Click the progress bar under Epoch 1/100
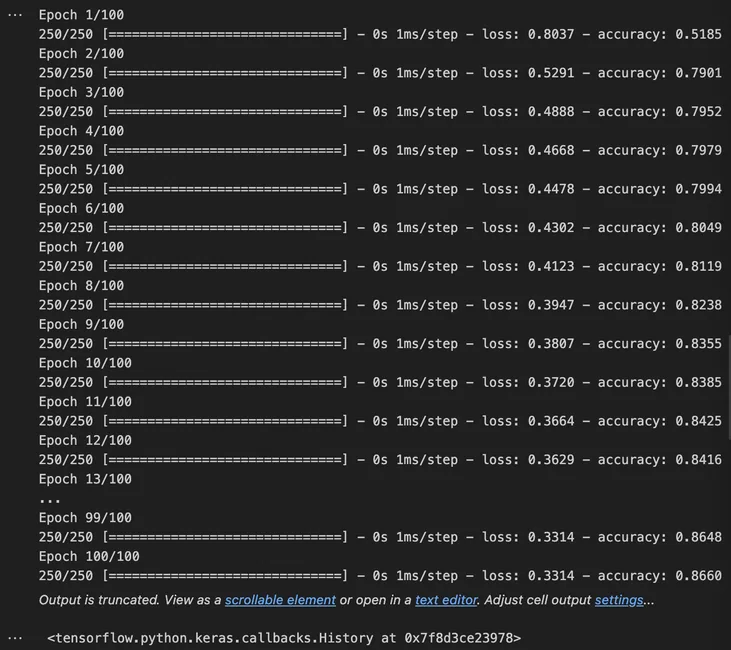The image size is (731, 650). [225, 35]
